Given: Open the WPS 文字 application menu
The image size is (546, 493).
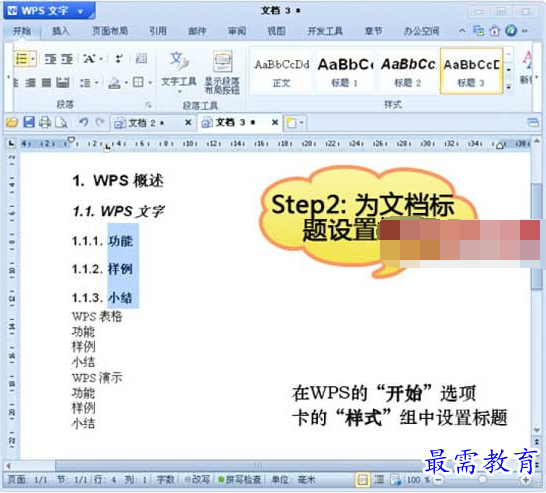Looking at the screenshot, I should click(x=49, y=10).
